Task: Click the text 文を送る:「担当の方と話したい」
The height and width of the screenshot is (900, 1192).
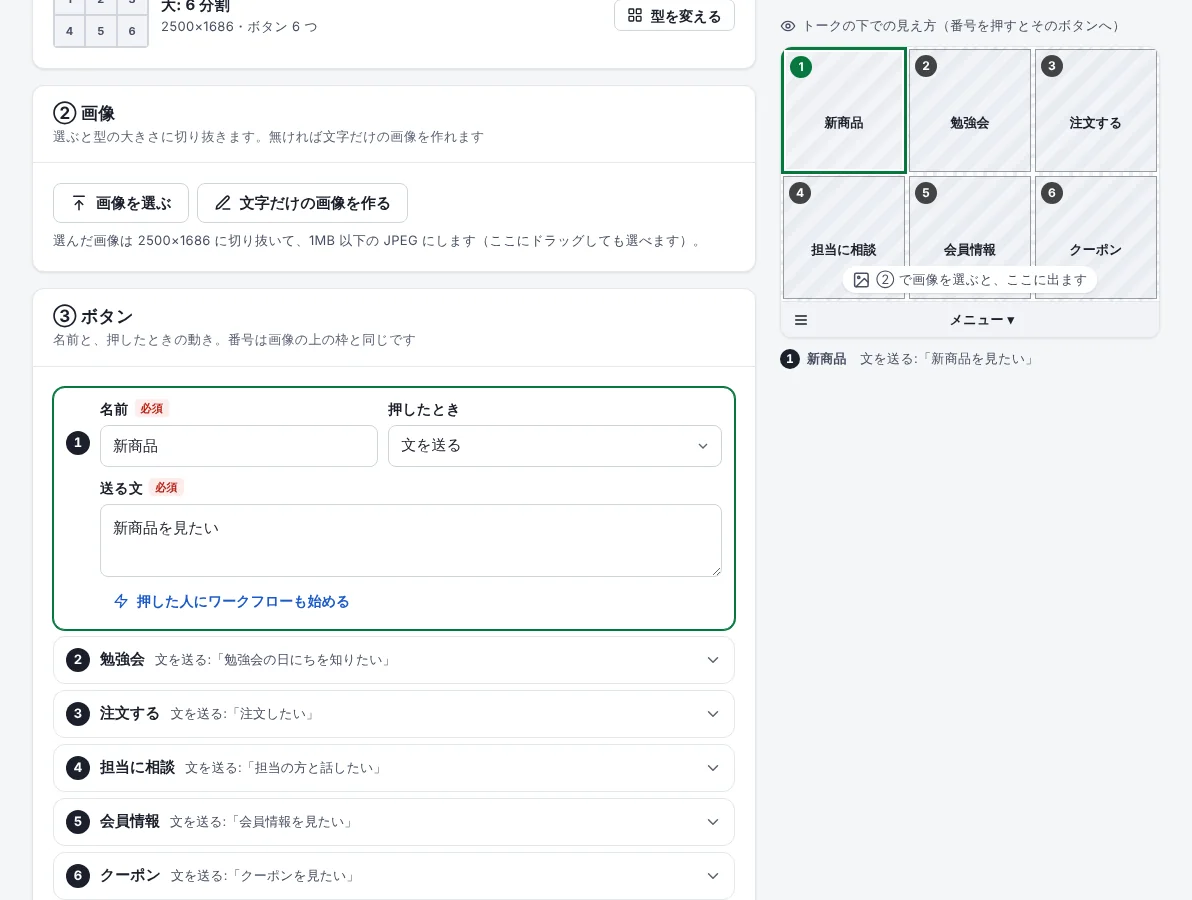Action: [x=283, y=768]
